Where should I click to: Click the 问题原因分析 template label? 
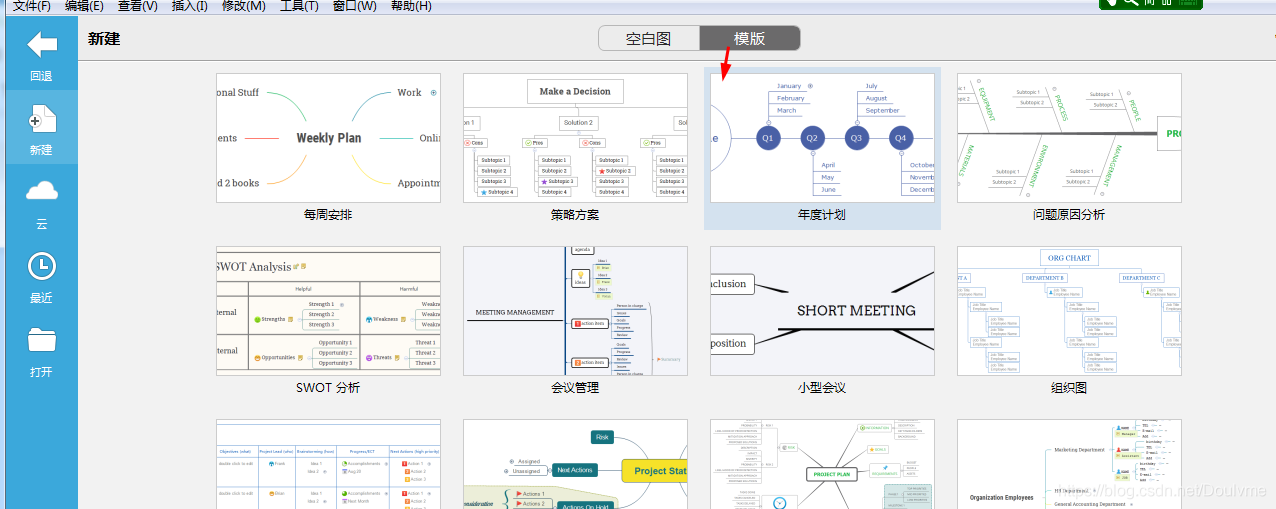1069,215
